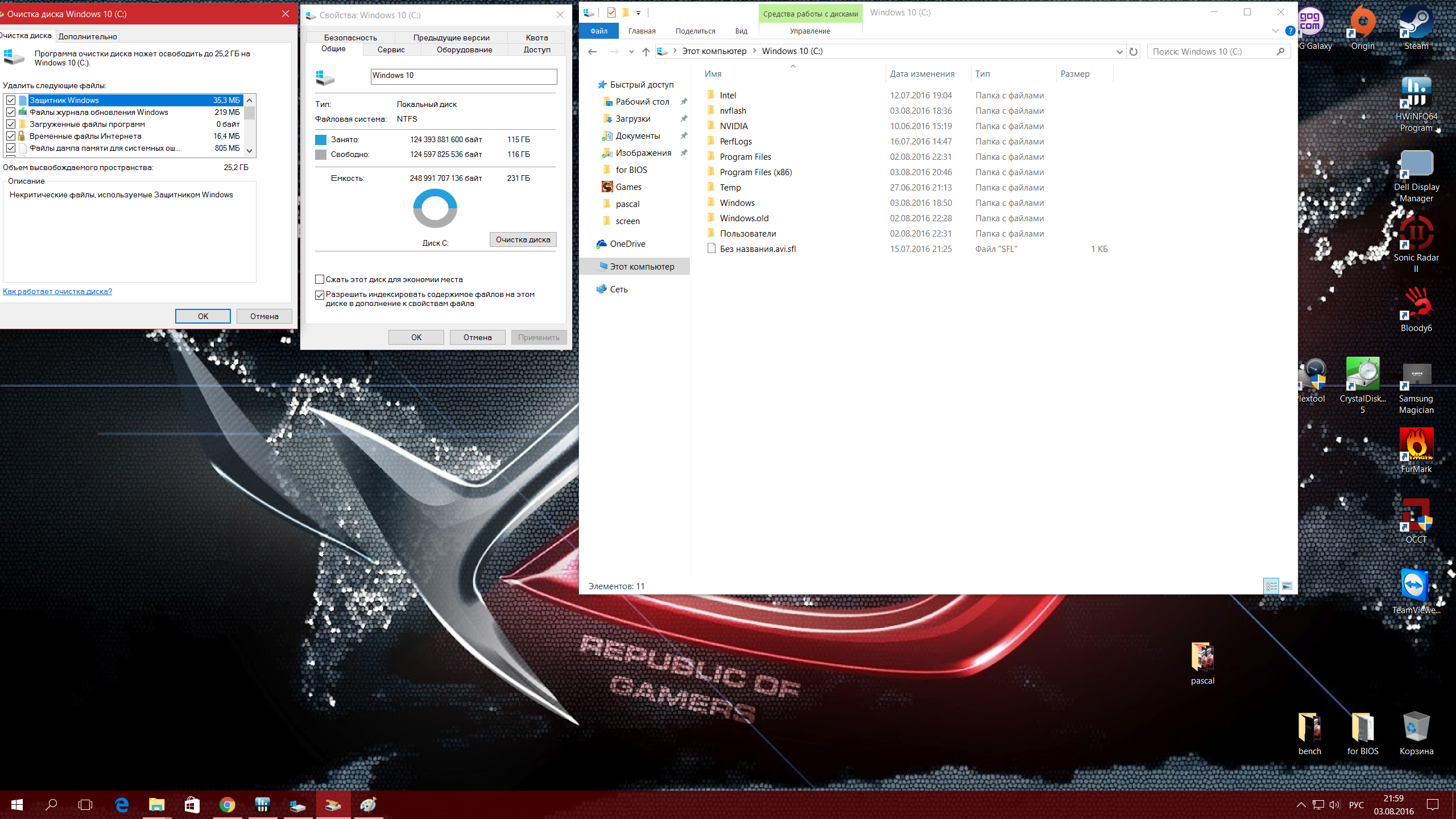
Task: Click the Очистка диска button
Action: [x=523, y=239]
